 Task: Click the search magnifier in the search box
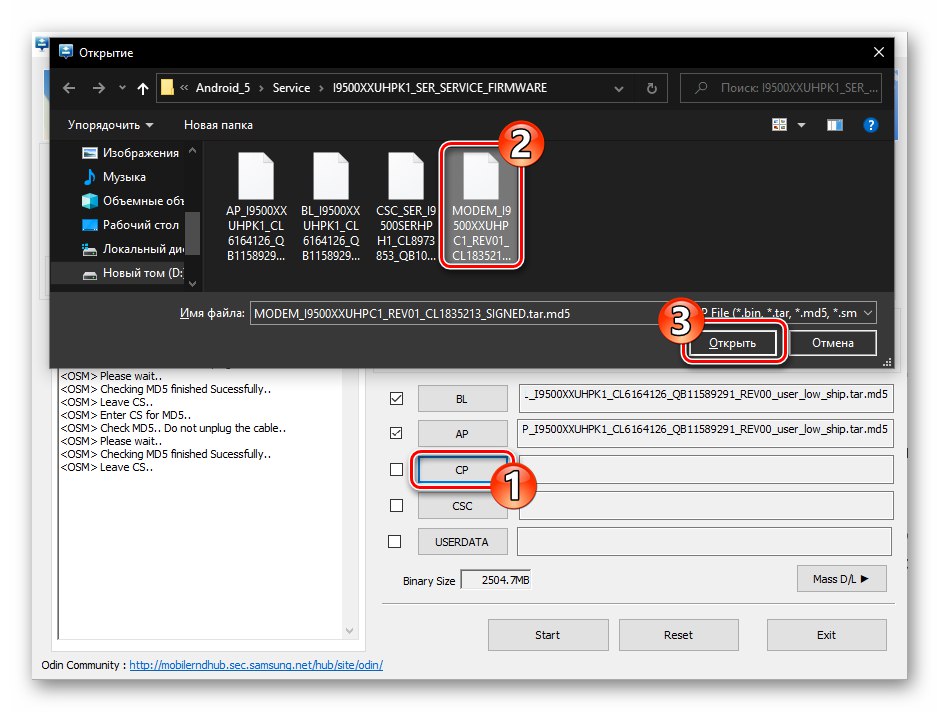(701, 88)
